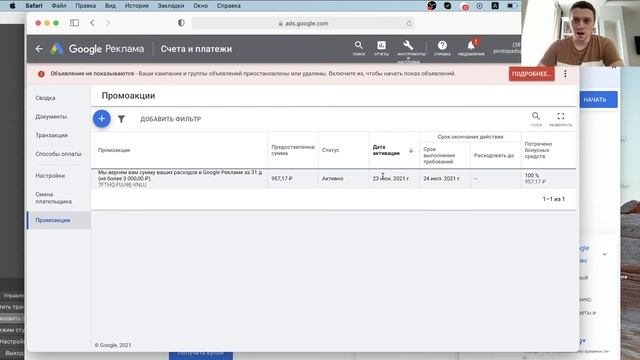Click the battery status icon in menu bar
The height and width of the screenshot is (360, 640).
coord(511,6)
